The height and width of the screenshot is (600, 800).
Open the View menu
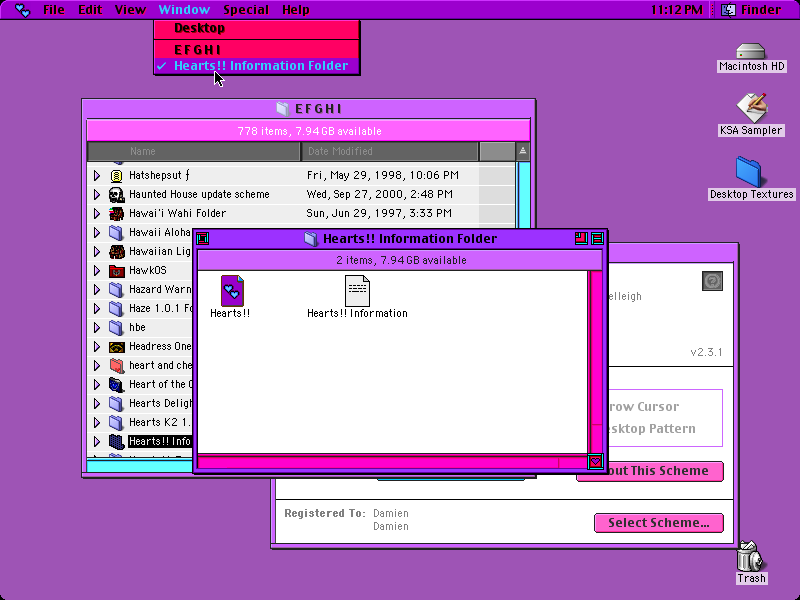click(130, 10)
